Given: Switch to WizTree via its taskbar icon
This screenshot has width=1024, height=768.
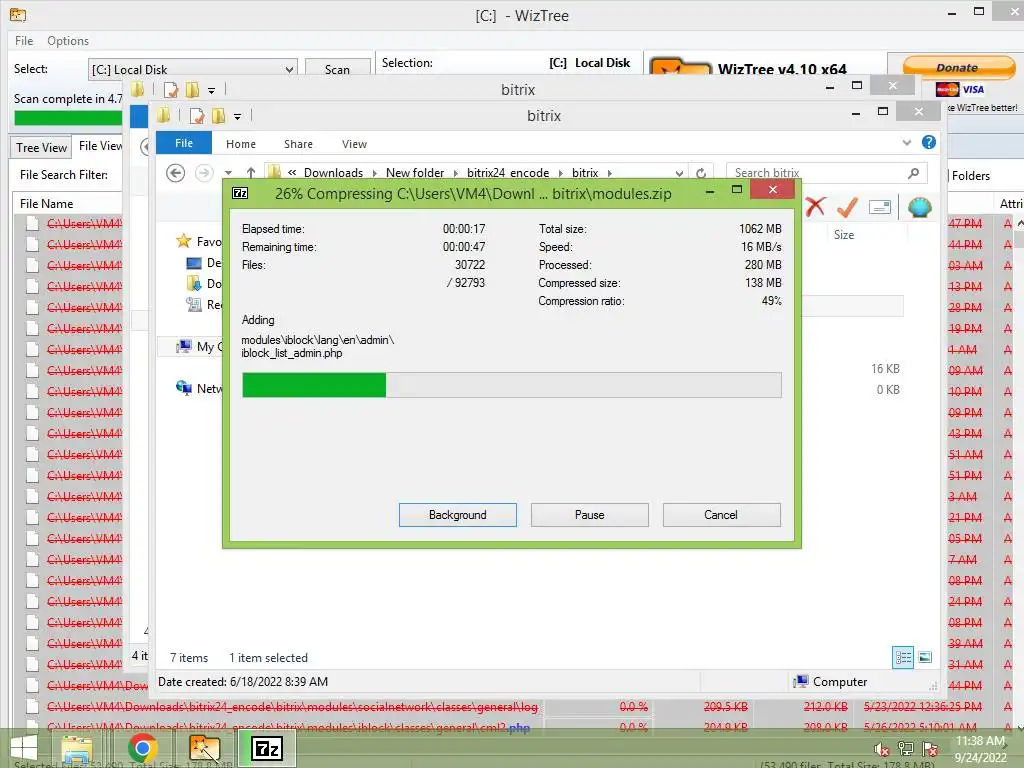Looking at the screenshot, I should click(x=204, y=749).
